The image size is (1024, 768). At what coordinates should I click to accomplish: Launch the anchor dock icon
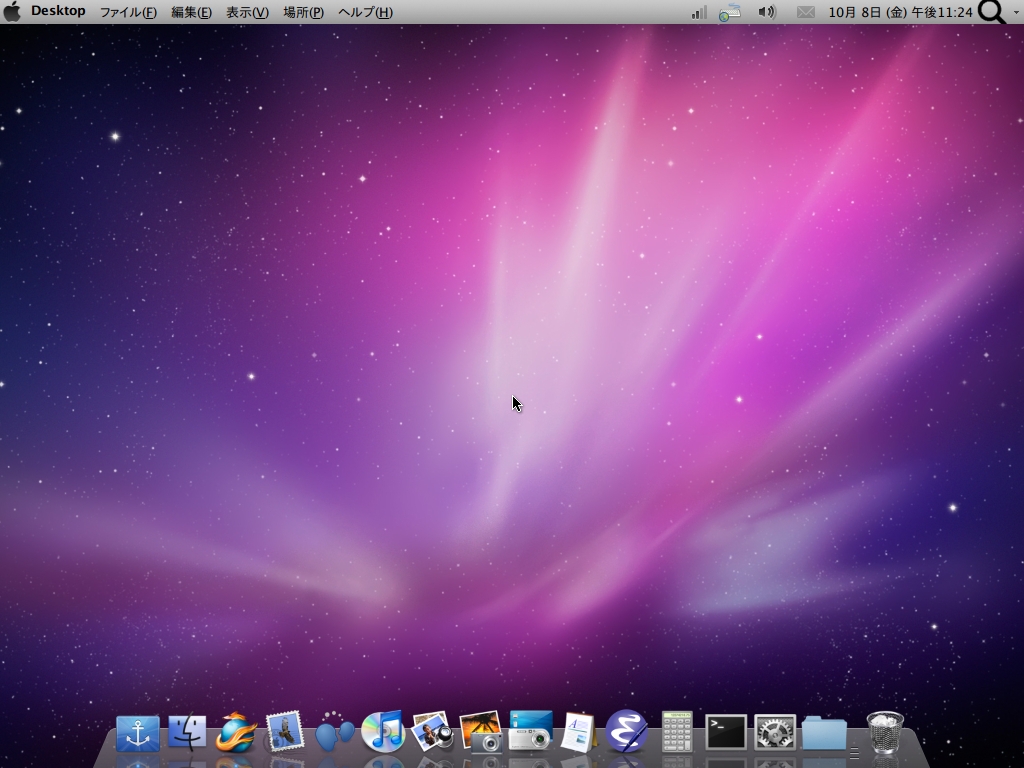tap(138, 733)
